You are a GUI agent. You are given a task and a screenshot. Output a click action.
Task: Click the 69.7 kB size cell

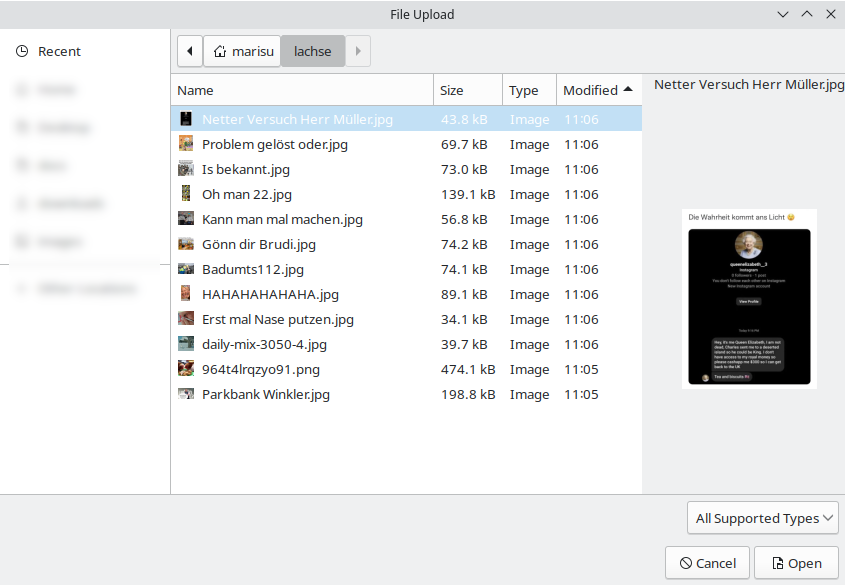464,144
